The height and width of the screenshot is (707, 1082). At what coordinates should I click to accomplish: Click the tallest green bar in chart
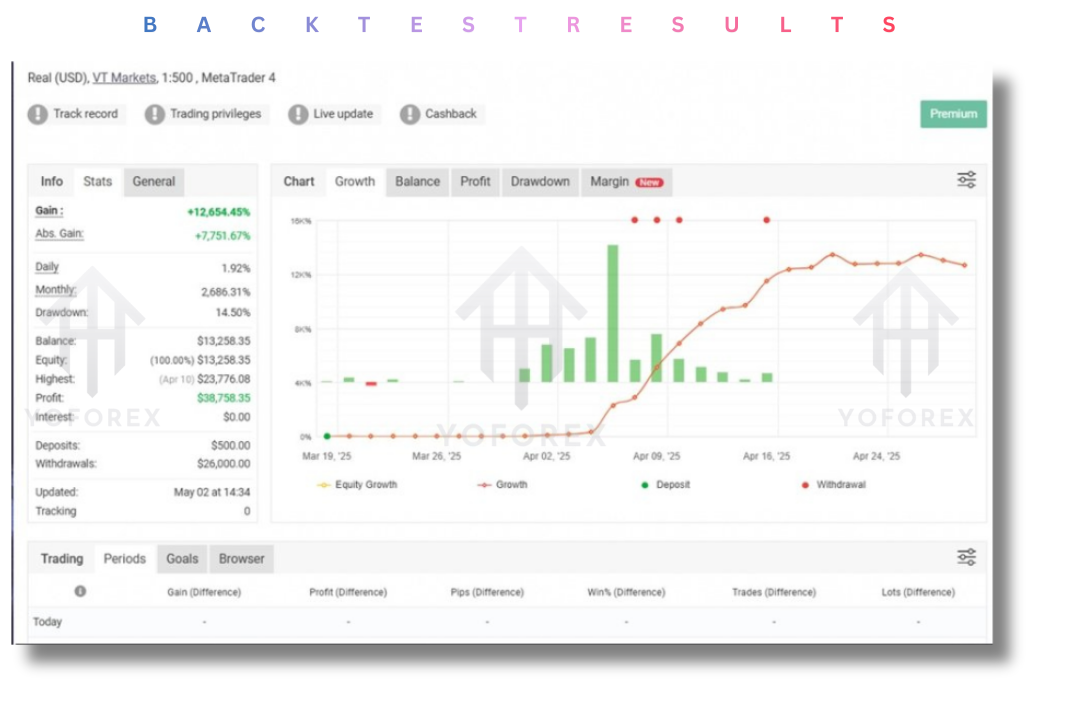[x=613, y=312]
